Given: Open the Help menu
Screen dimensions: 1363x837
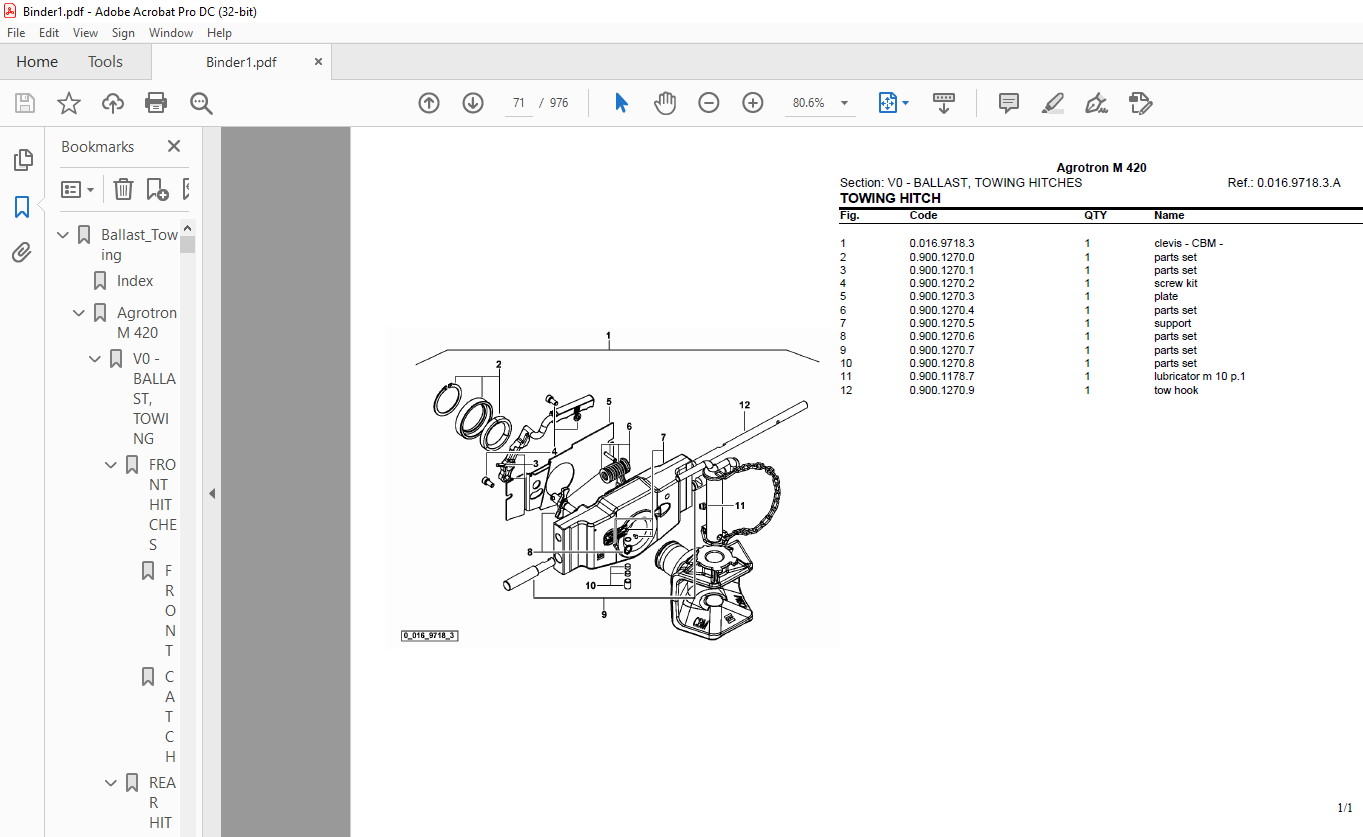Looking at the screenshot, I should point(219,33).
